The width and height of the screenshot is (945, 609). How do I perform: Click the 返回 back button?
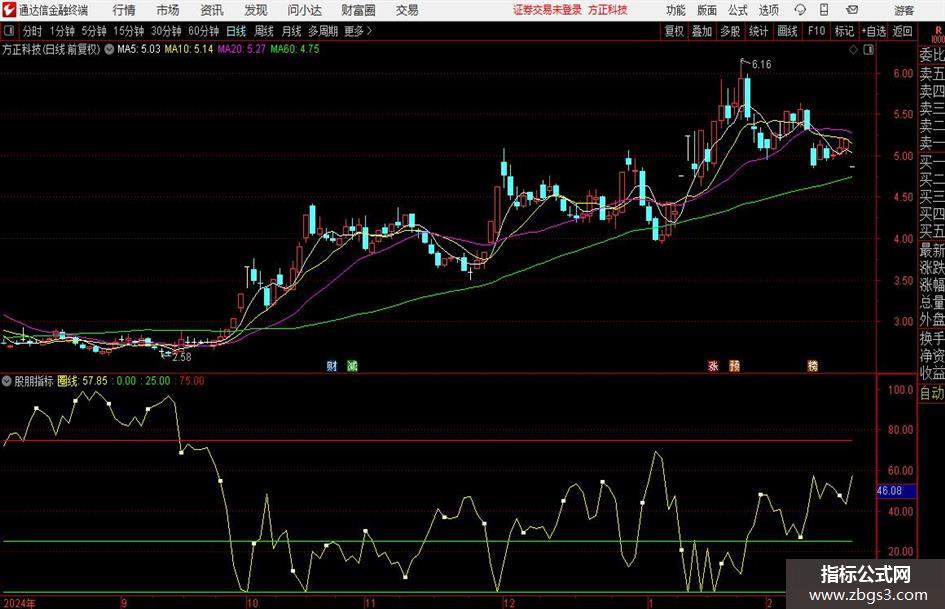pyautogui.click(x=902, y=31)
